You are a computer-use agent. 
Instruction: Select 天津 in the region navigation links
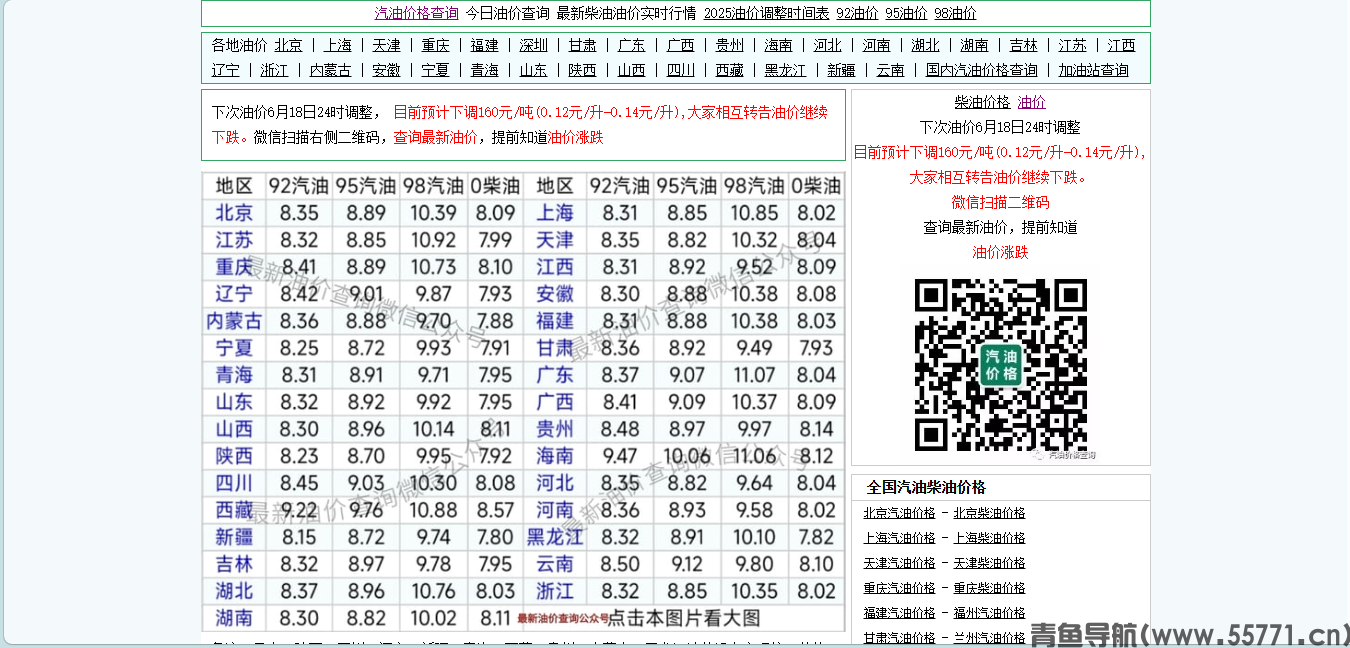pos(386,45)
